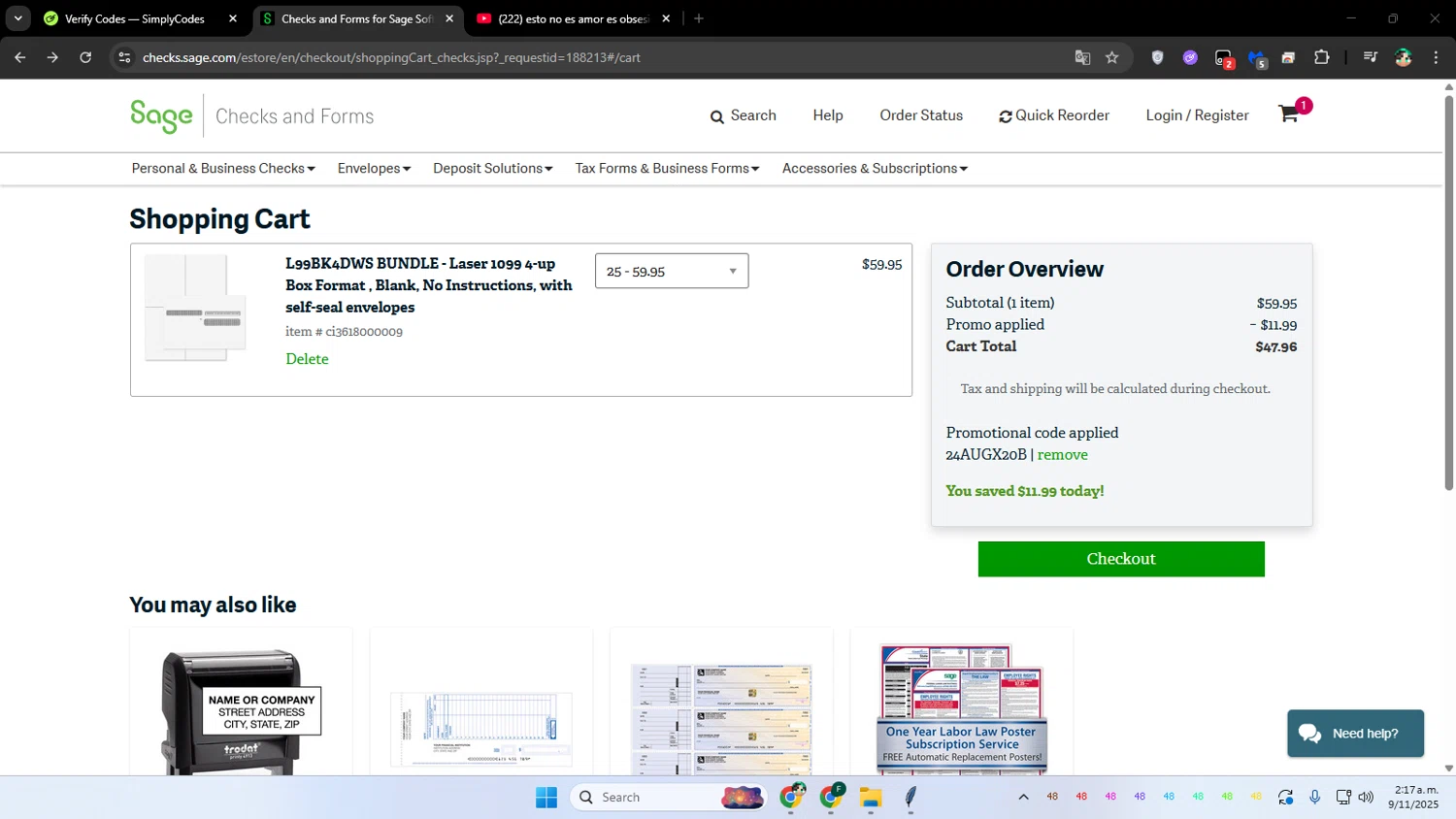Open the shopping cart icon
This screenshot has width=1456, height=819.
click(1288, 114)
